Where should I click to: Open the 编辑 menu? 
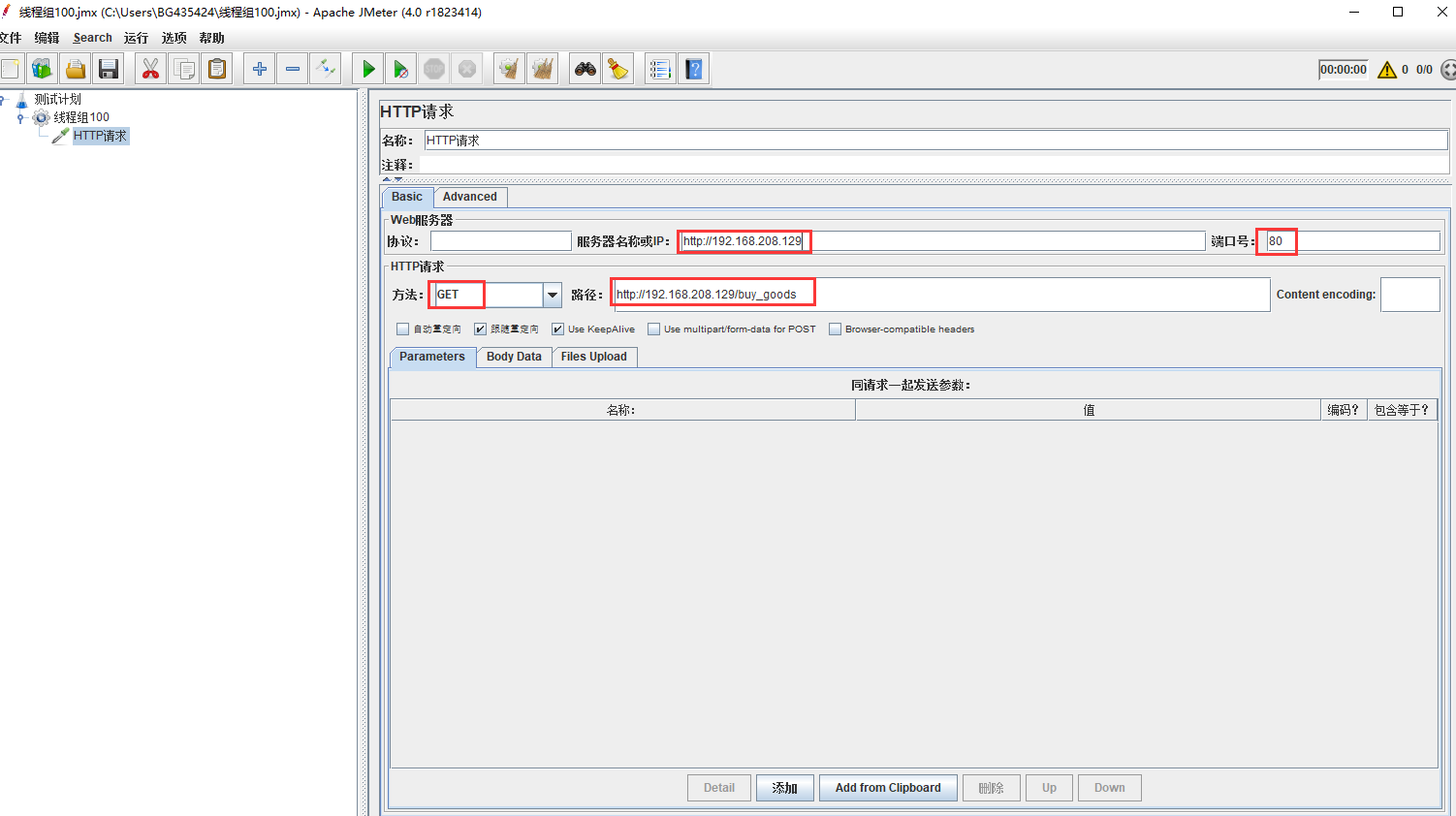point(47,38)
